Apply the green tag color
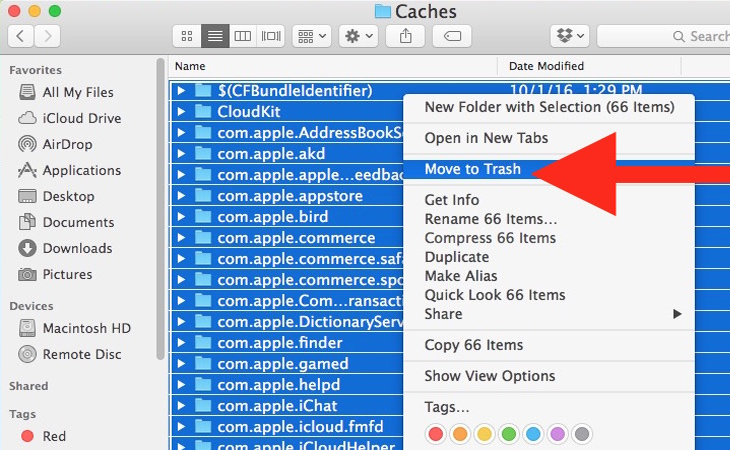 click(509, 434)
